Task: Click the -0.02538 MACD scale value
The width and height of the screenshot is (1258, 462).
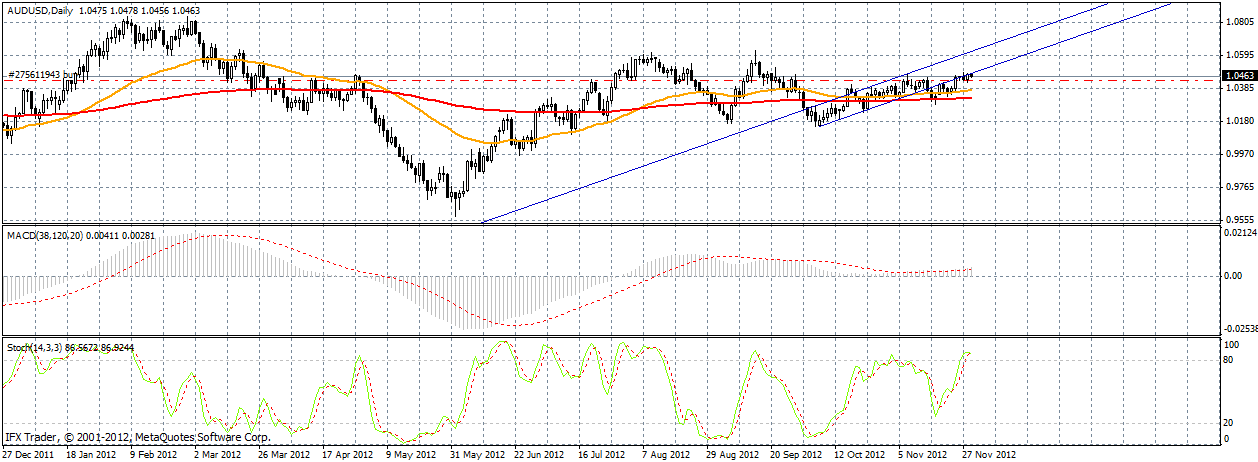Action: (1240, 328)
